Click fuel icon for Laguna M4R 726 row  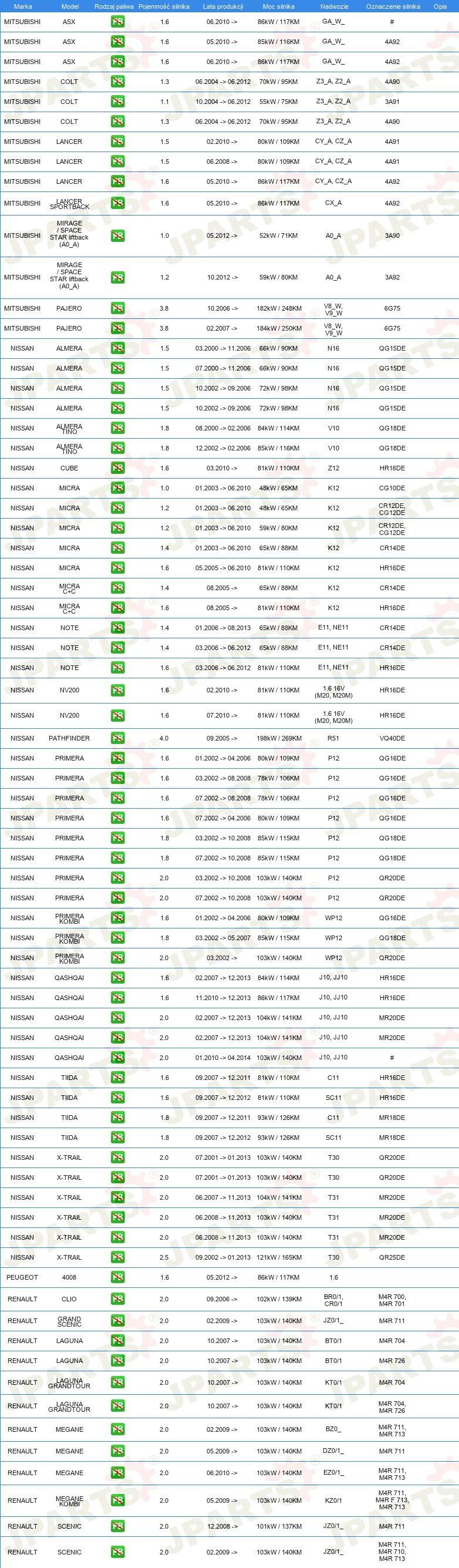[x=117, y=1362]
